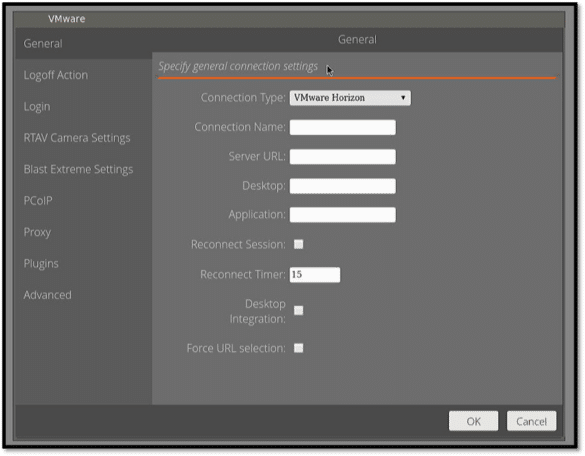Viewport: 585px width, 456px height.
Task: Click the Desktop text field
Action: coord(342,186)
